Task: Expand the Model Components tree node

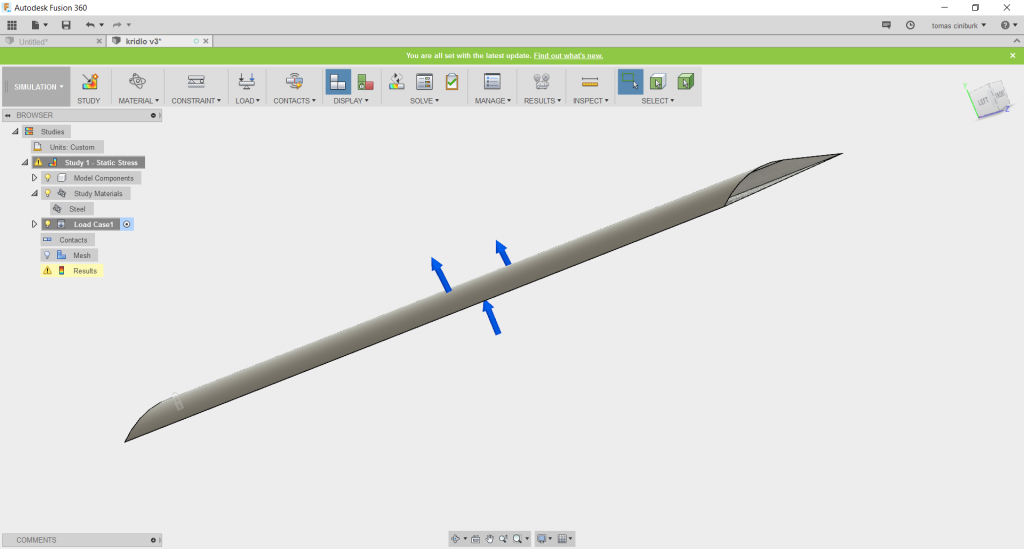Action: click(x=34, y=178)
